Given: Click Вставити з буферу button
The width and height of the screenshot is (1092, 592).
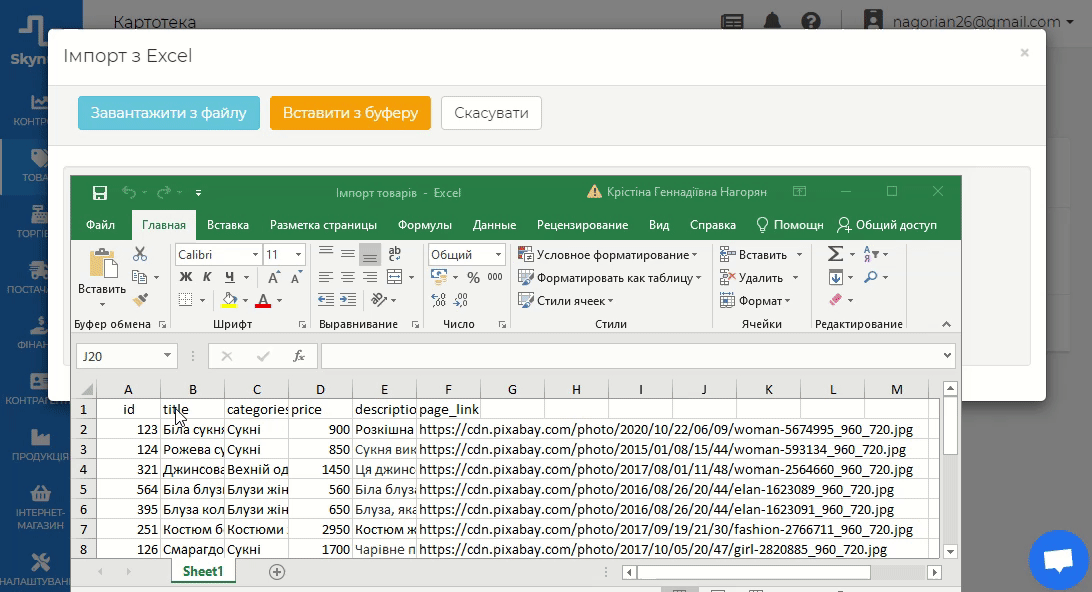Looking at the screenshot, I should coord(350,113).
